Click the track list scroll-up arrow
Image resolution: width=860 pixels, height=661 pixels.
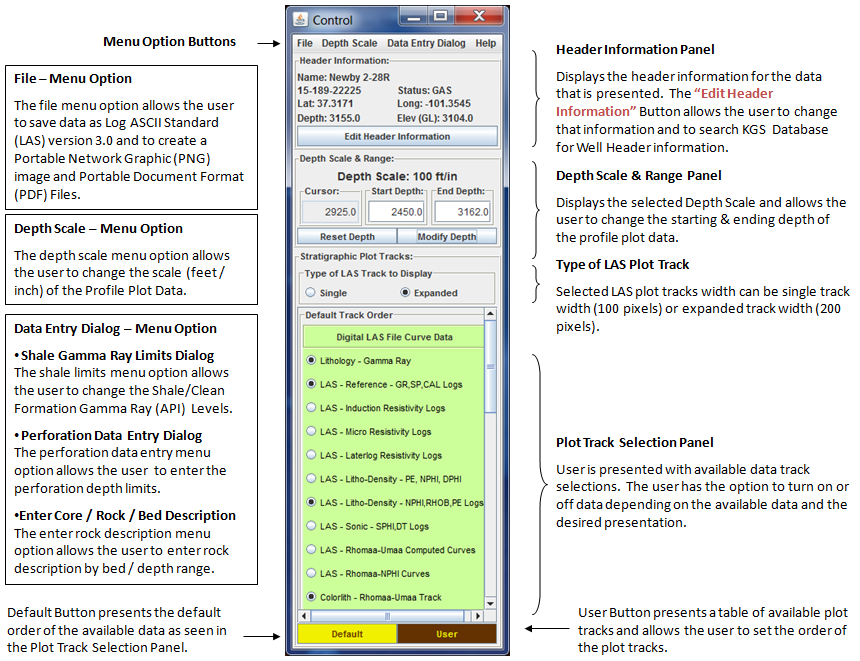tap(490, 314)
